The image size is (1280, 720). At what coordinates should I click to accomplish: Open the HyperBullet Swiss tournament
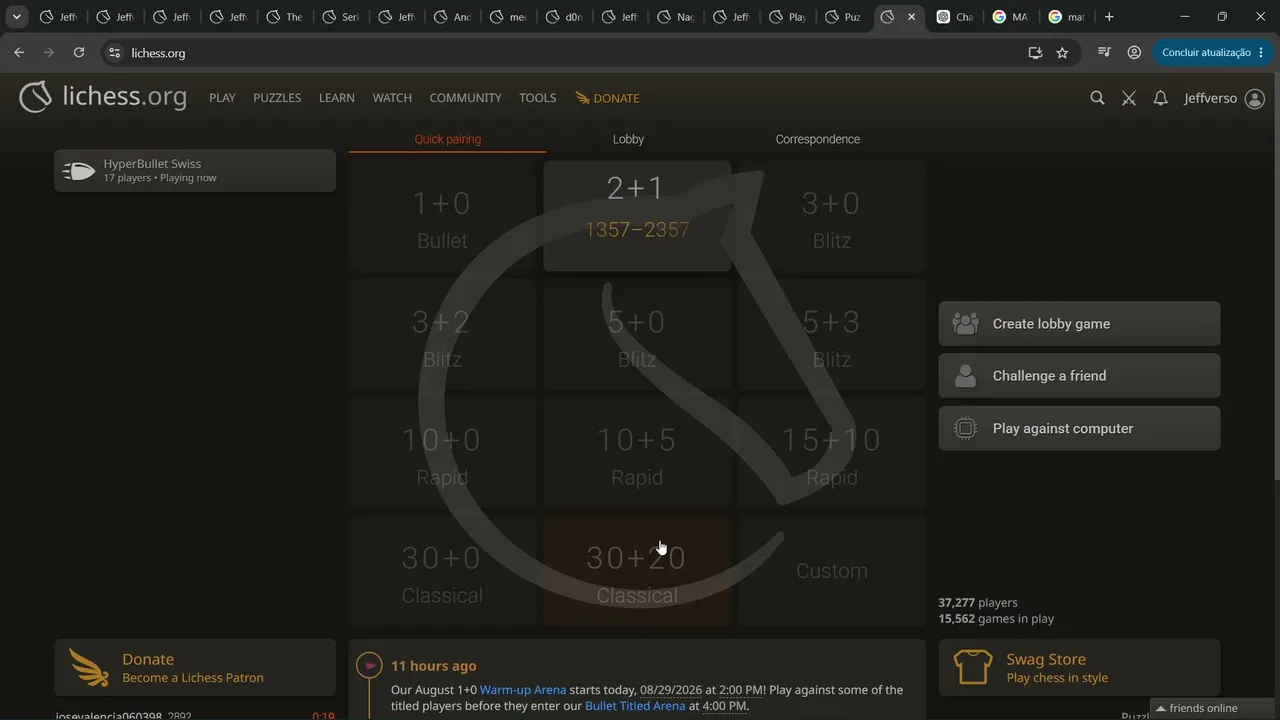(x=195, y=170)
